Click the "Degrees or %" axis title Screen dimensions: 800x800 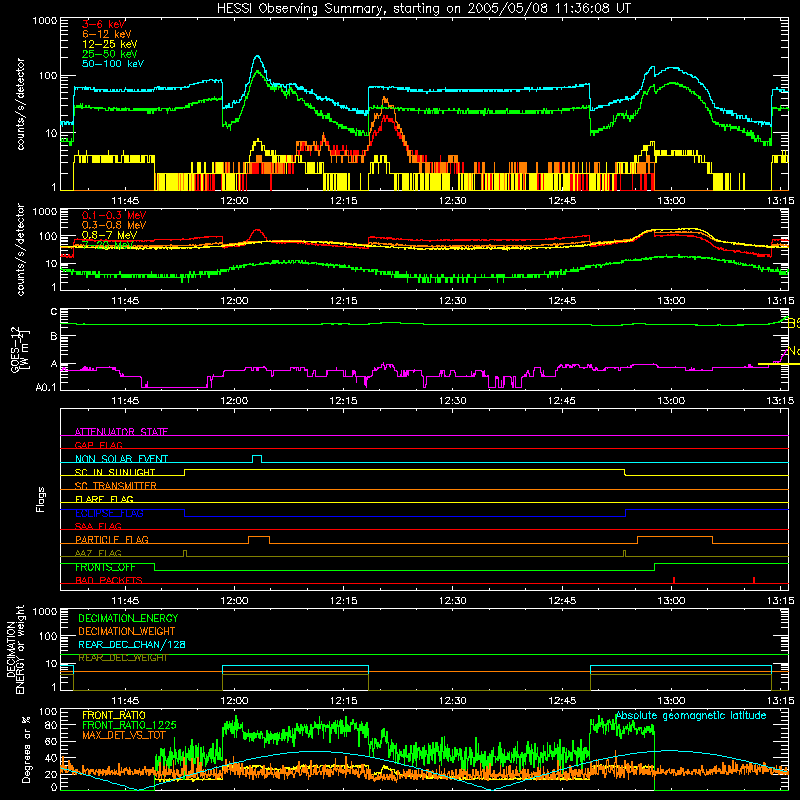[26, 749]
